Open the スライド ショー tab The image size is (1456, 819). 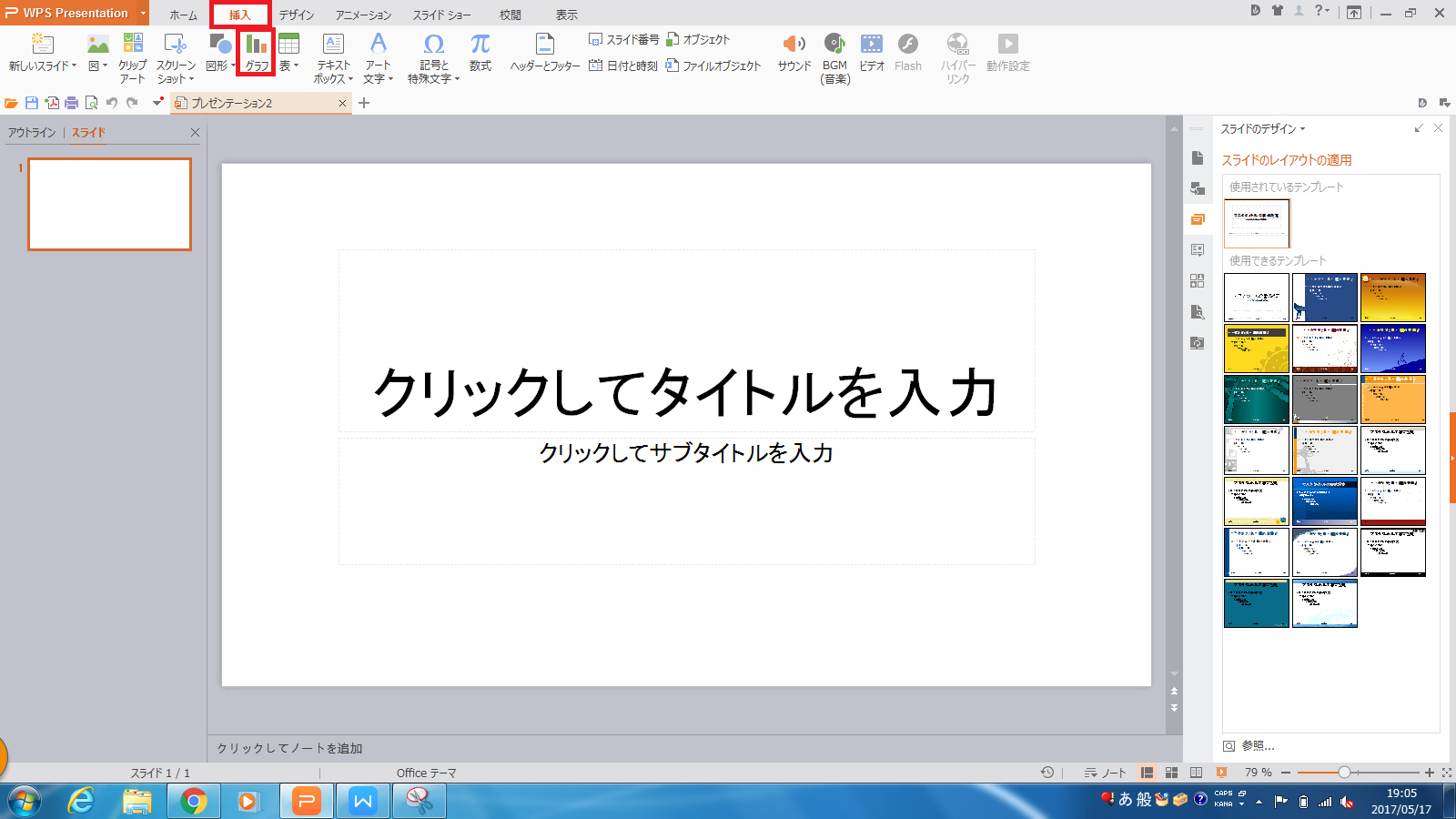pyautogui.click(x=442, y=15)
